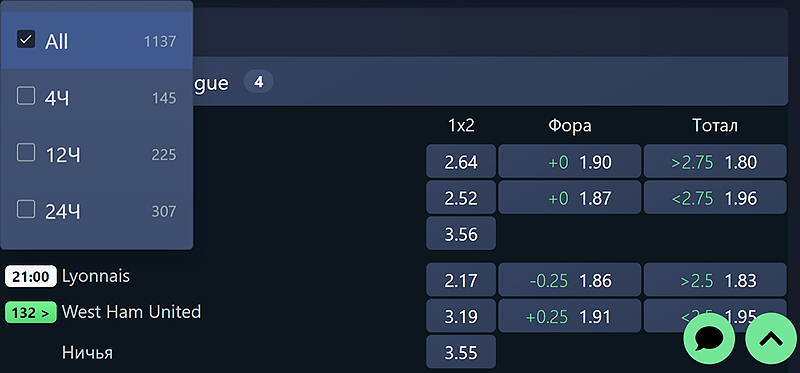The width and height of the screenshot is (800, 373).
Task: Choose draw odds 3.56
Action: (461, 234)
